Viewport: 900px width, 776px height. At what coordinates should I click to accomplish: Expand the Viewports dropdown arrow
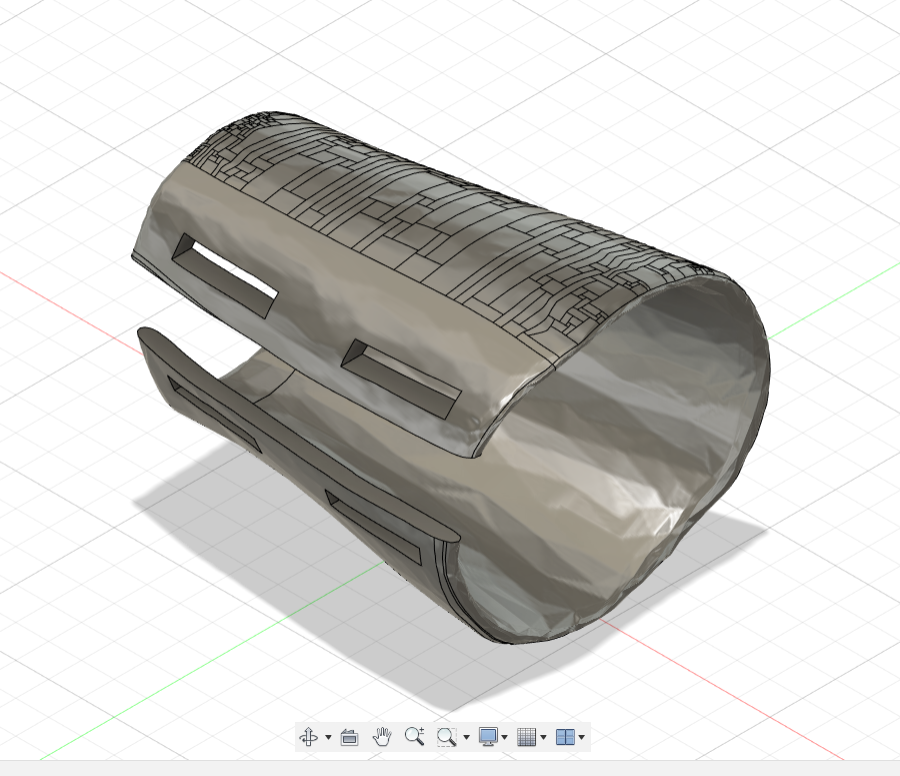582,737
